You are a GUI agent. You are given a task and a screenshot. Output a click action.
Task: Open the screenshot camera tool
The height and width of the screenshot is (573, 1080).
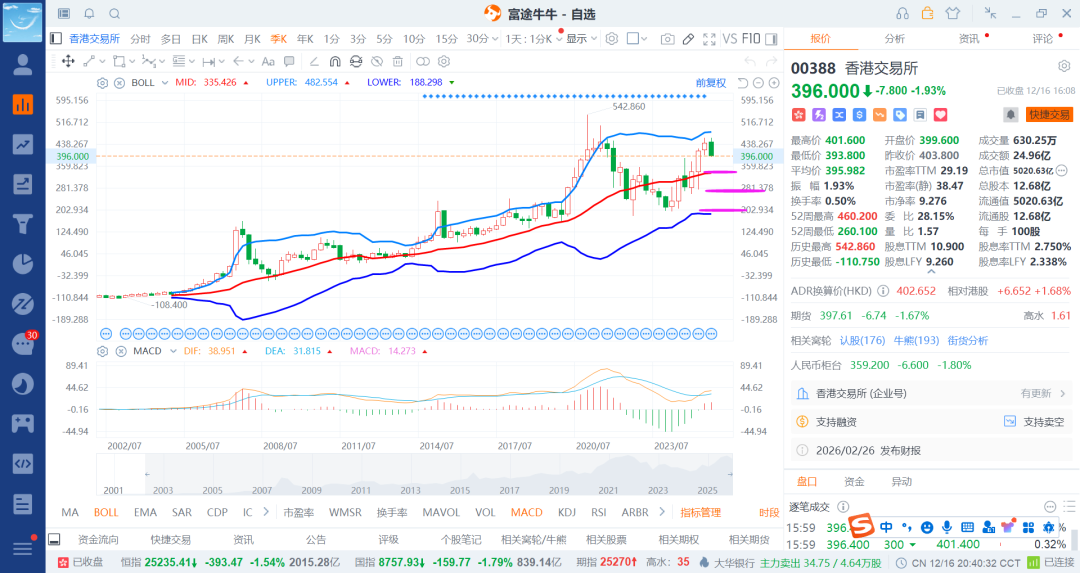[x=667, y=39]
